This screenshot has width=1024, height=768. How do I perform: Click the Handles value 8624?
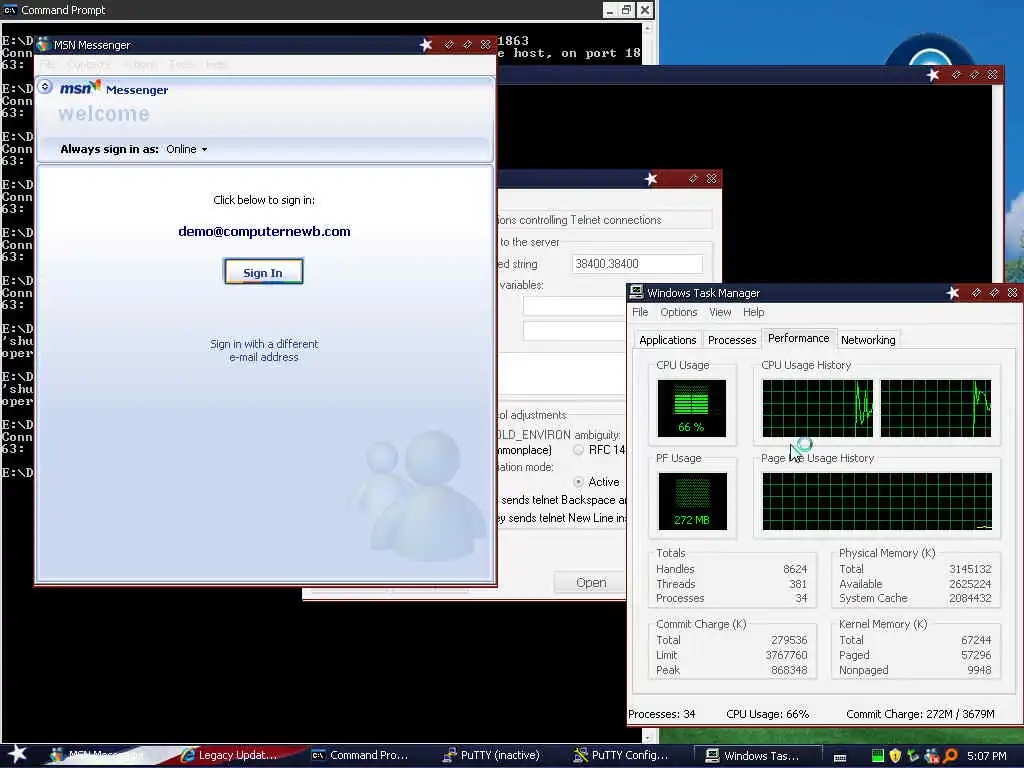tap(795, 569)
